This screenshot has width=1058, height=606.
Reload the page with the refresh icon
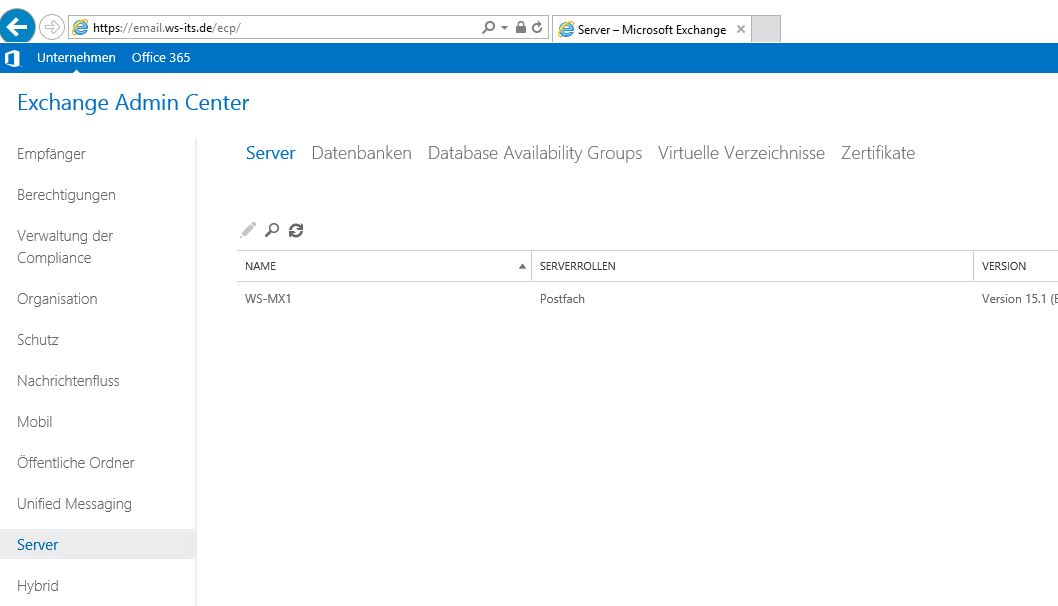[x=537, y=27]
